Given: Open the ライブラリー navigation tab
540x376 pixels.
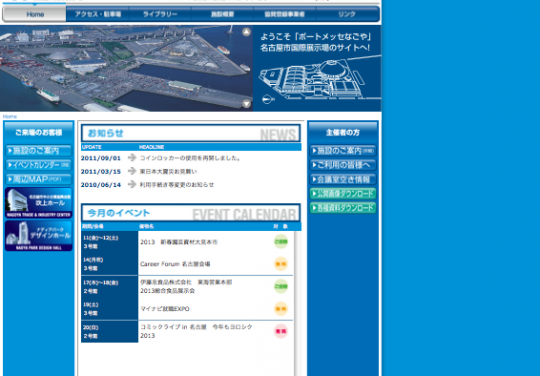Looking at the screenshot, I should tap(160, 14).
